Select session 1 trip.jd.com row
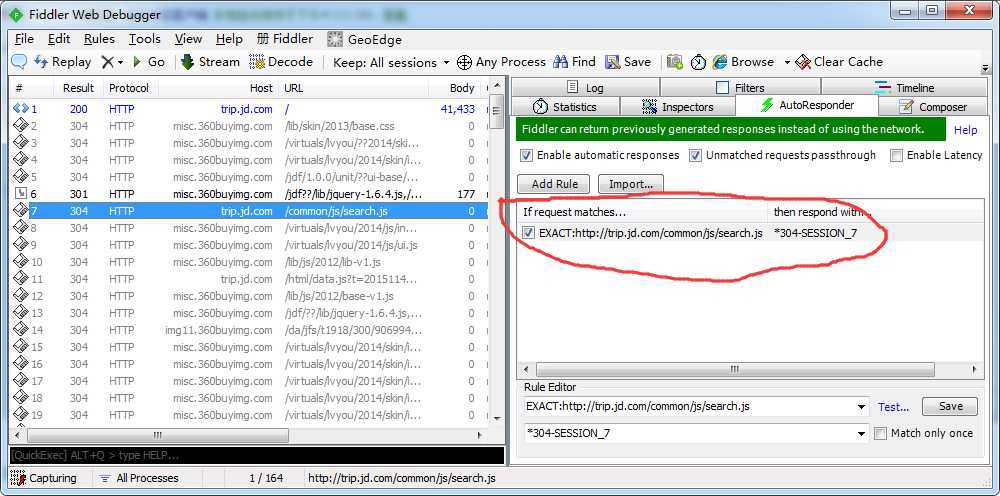Screen dimensions: 1000x496 pos(249,109)
